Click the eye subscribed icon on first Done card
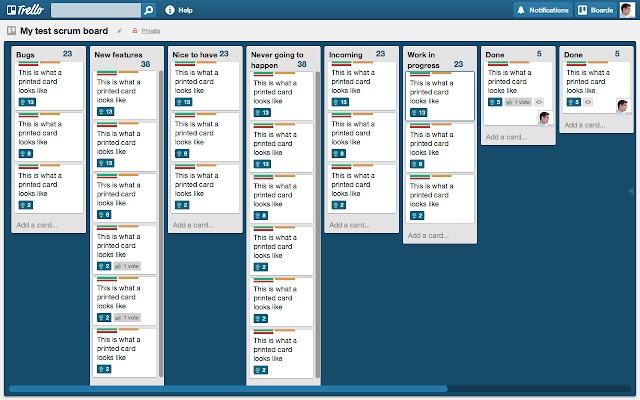The width and height of the screenshot is (640, 400). click(x=539, y=102)
